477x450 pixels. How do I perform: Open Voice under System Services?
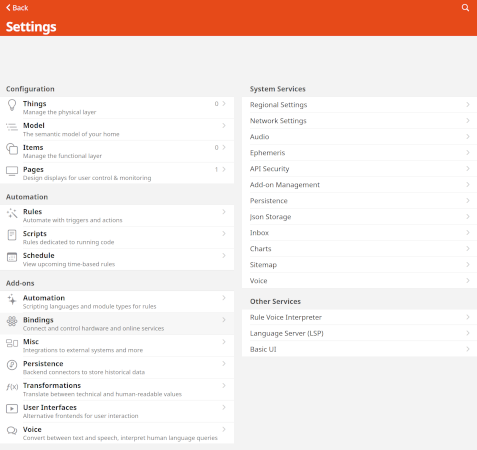[x=359, y=281]
